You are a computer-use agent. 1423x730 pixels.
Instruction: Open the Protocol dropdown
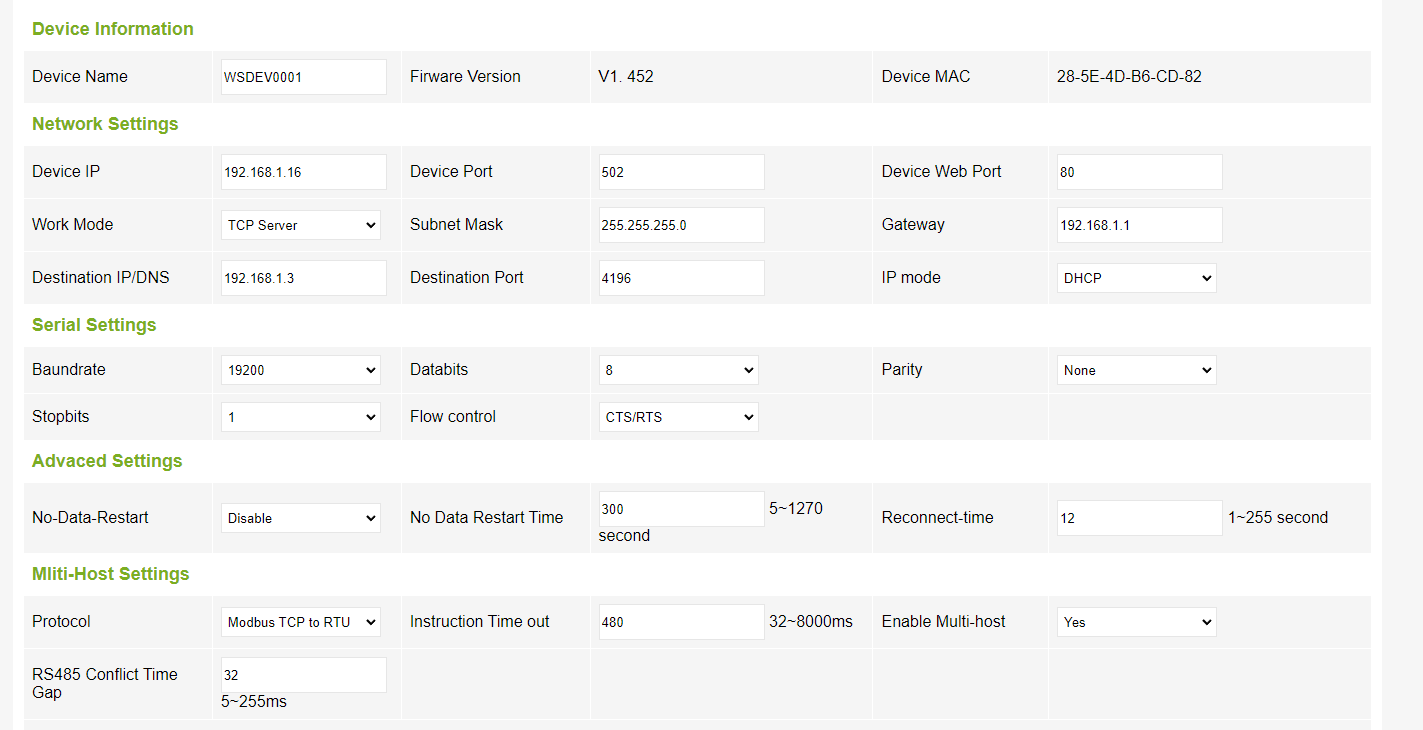pyautogui.click(x=300, y=622)
